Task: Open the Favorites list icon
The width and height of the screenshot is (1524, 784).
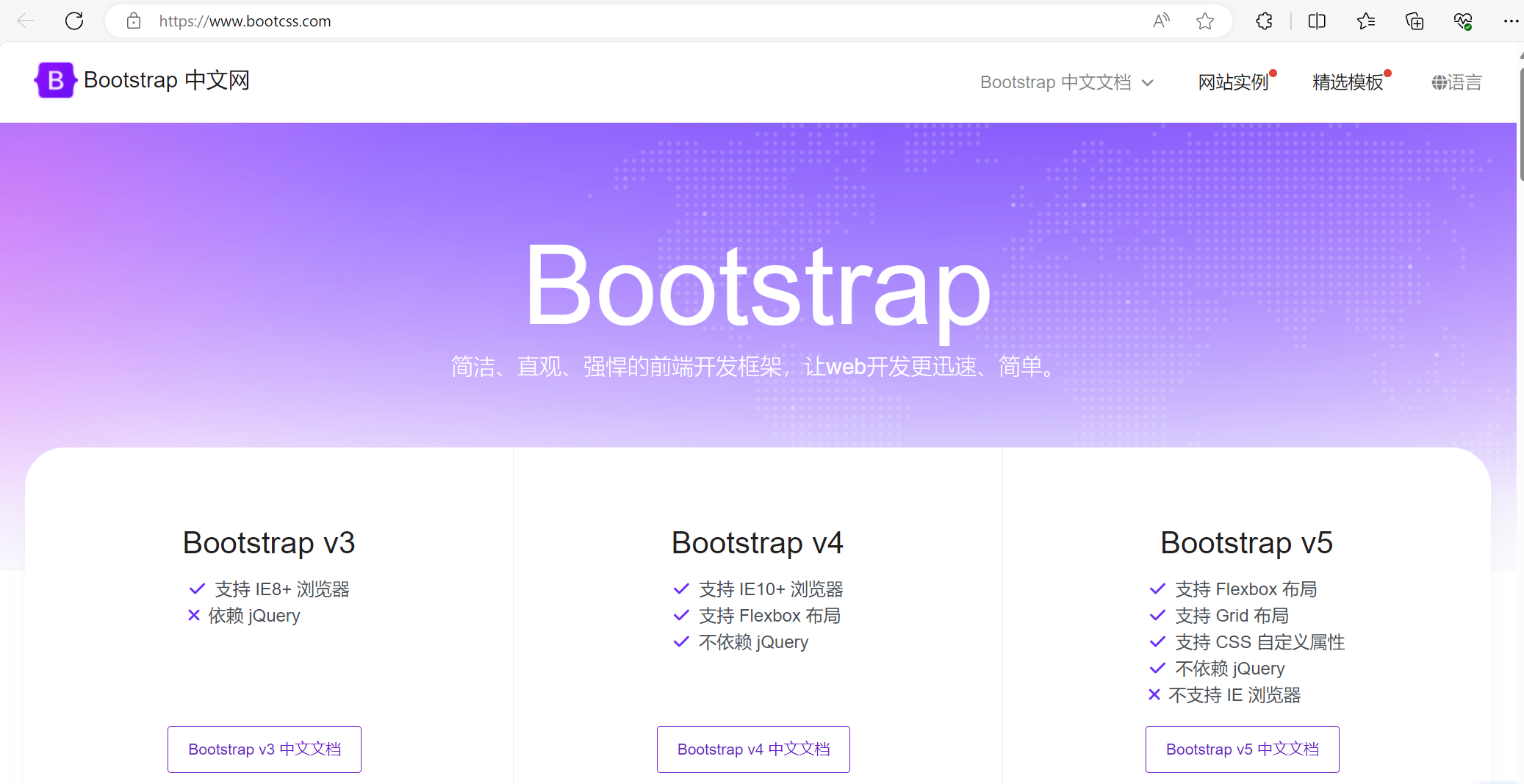Action: [x=1366, y=21]
